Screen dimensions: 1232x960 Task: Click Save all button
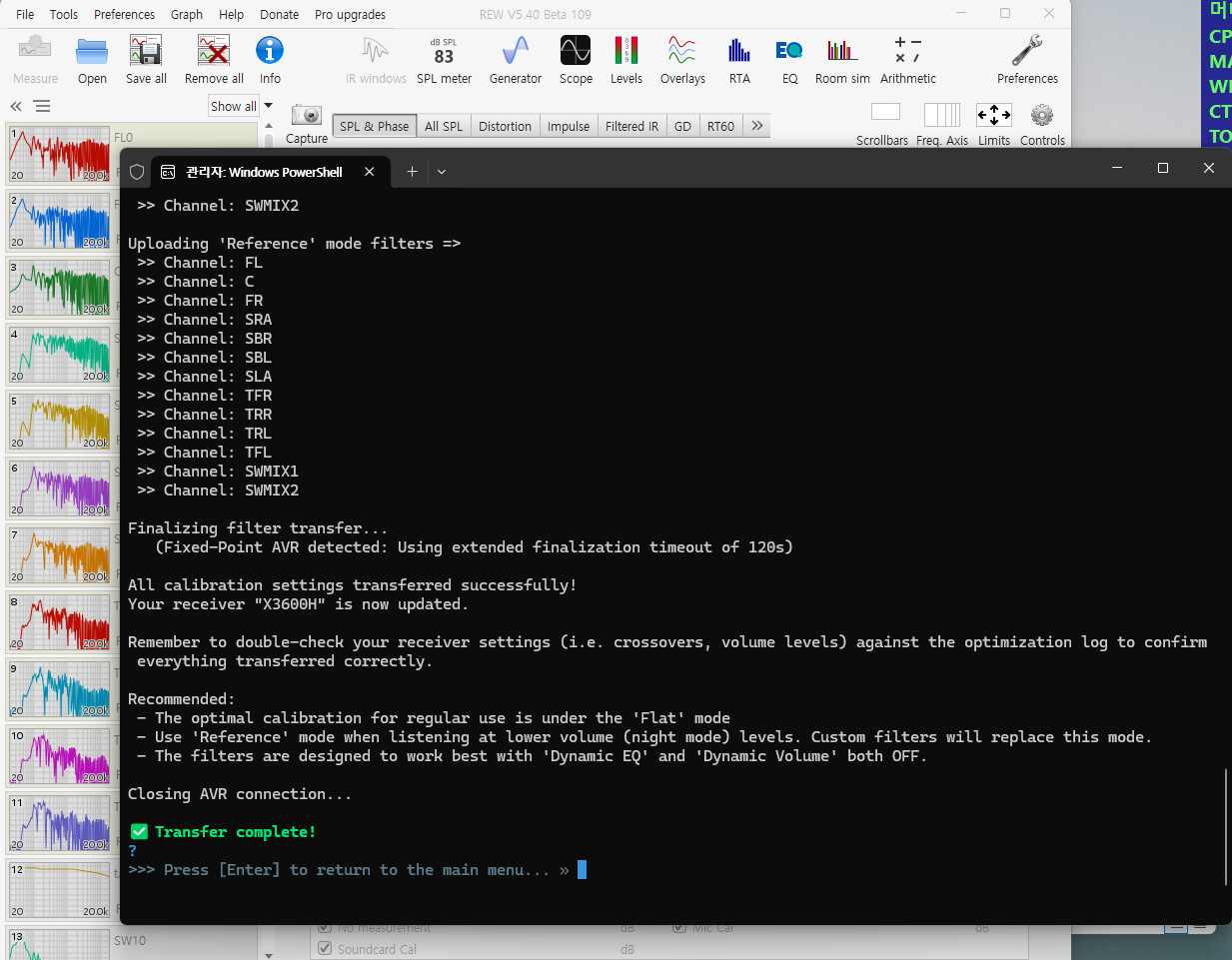[146, 59]
